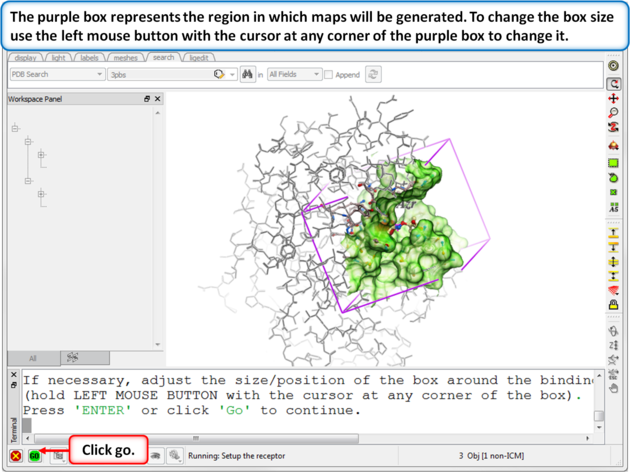The width and height of the screenshot is (630, 472).
Task: Switch to the display tab
Action: pos(25,58)
